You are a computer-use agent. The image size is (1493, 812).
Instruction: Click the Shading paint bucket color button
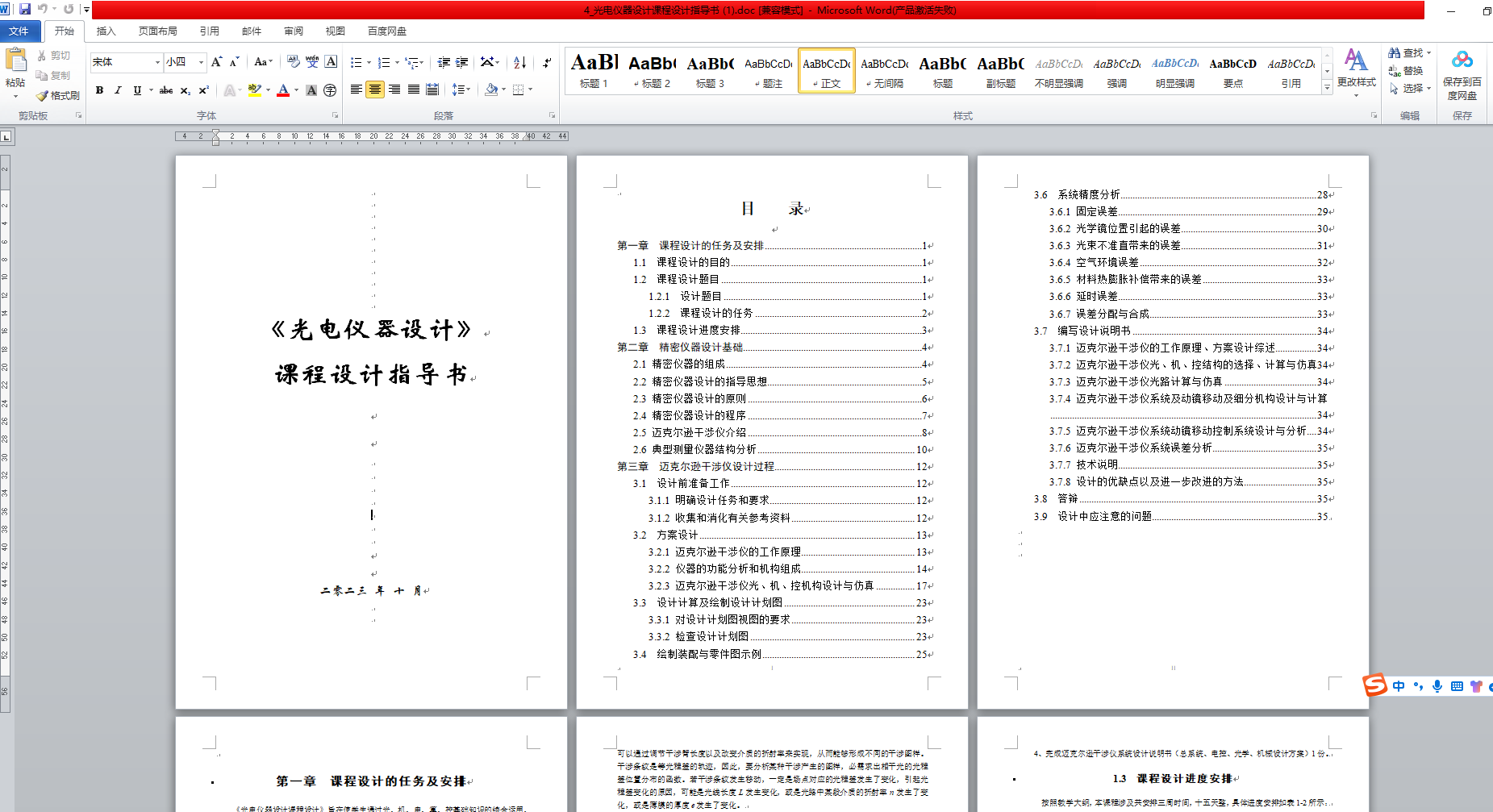tap(491, 90)
